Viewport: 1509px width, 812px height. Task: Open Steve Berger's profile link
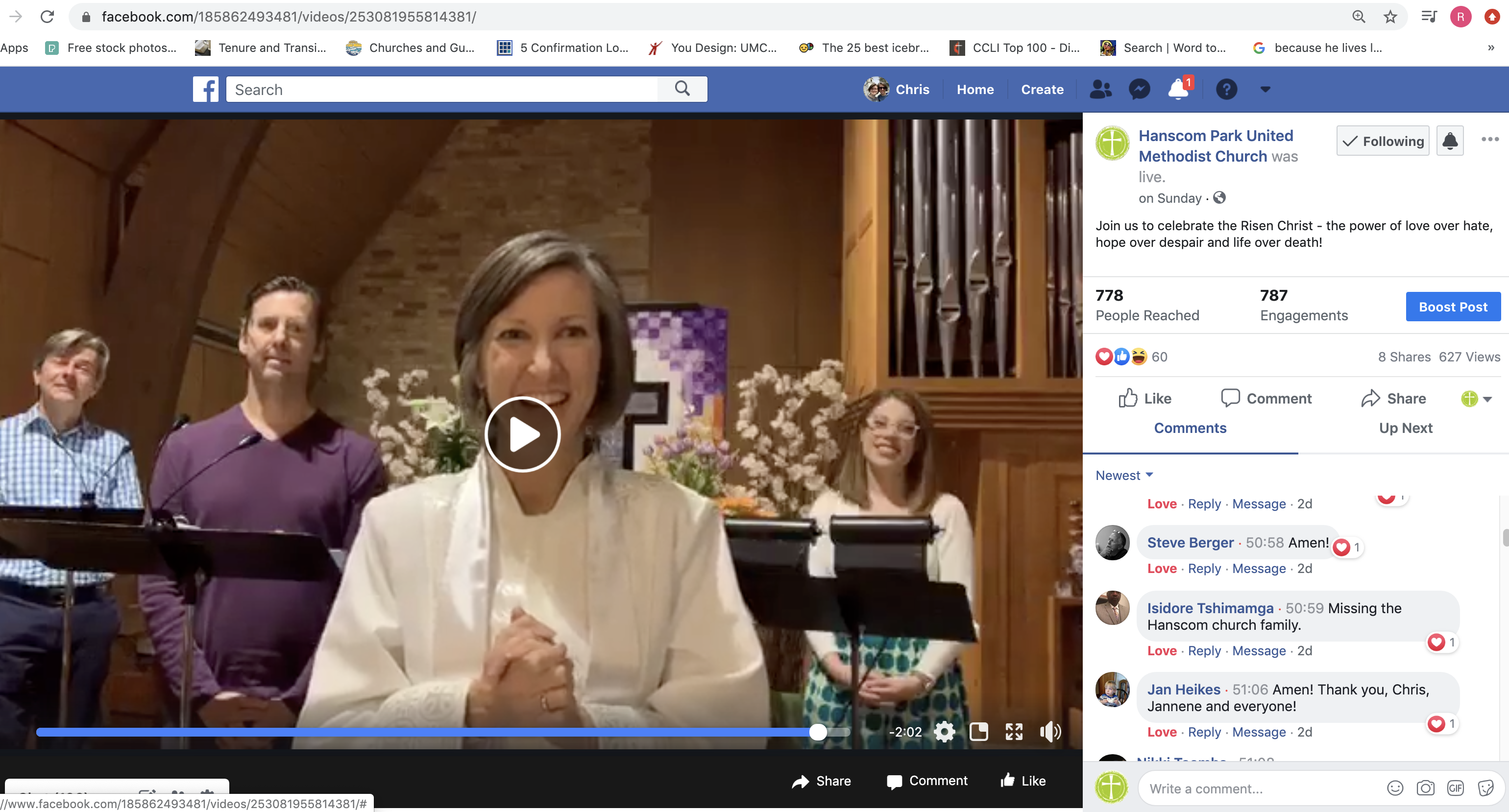click(1191, 543)
